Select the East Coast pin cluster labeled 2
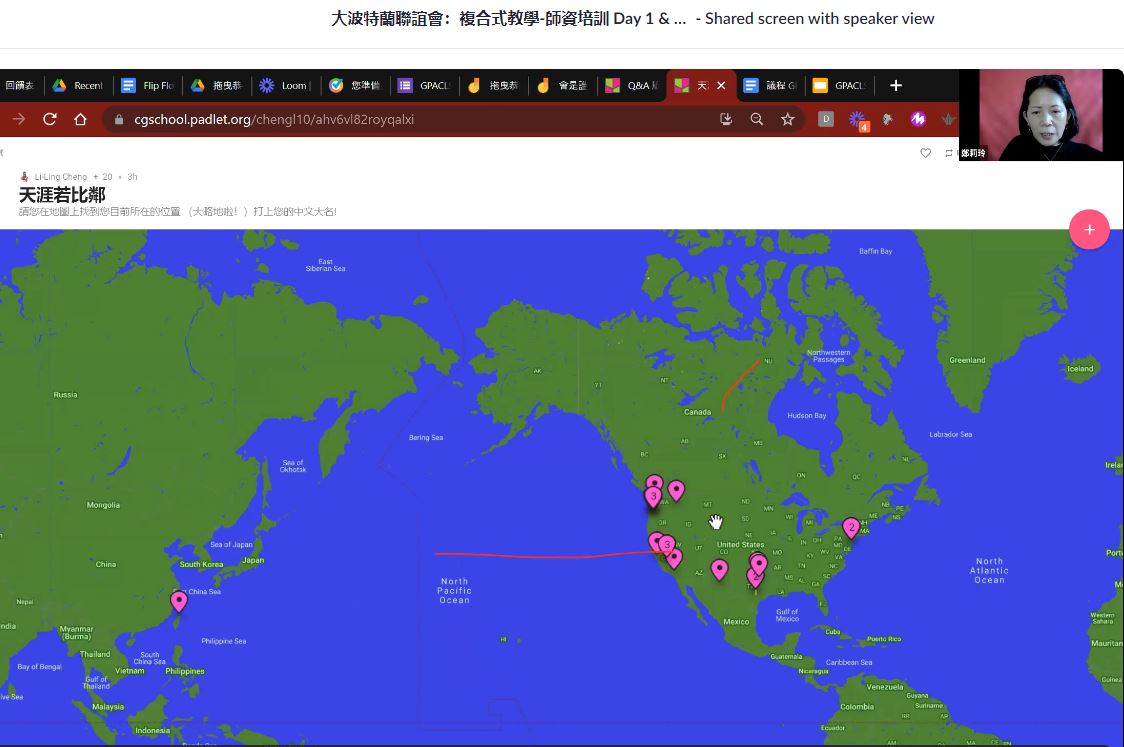 coord(851,527)
